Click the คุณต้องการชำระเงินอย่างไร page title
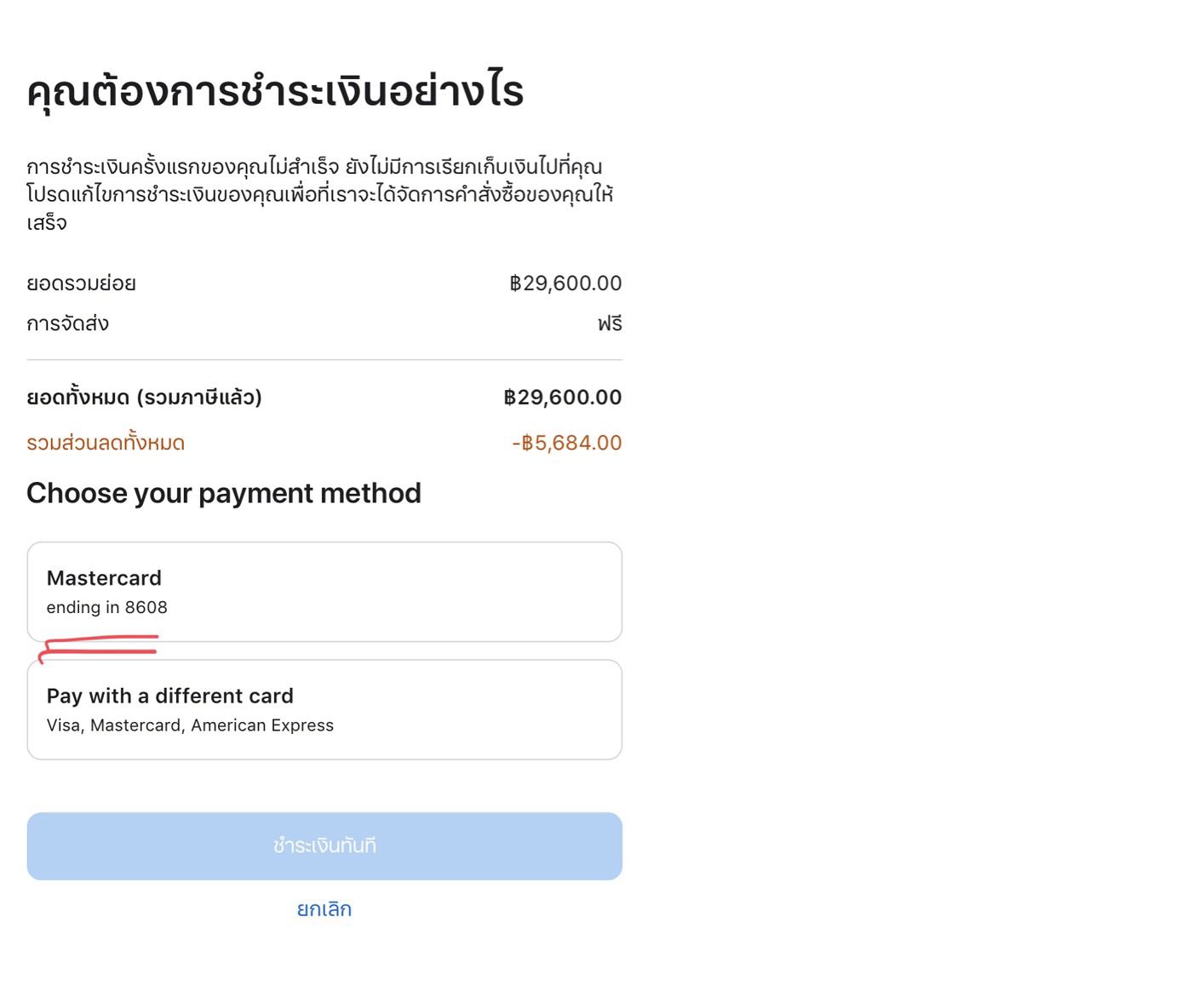The height and width of the screenshot is (986, 1204). pos(275,90)
